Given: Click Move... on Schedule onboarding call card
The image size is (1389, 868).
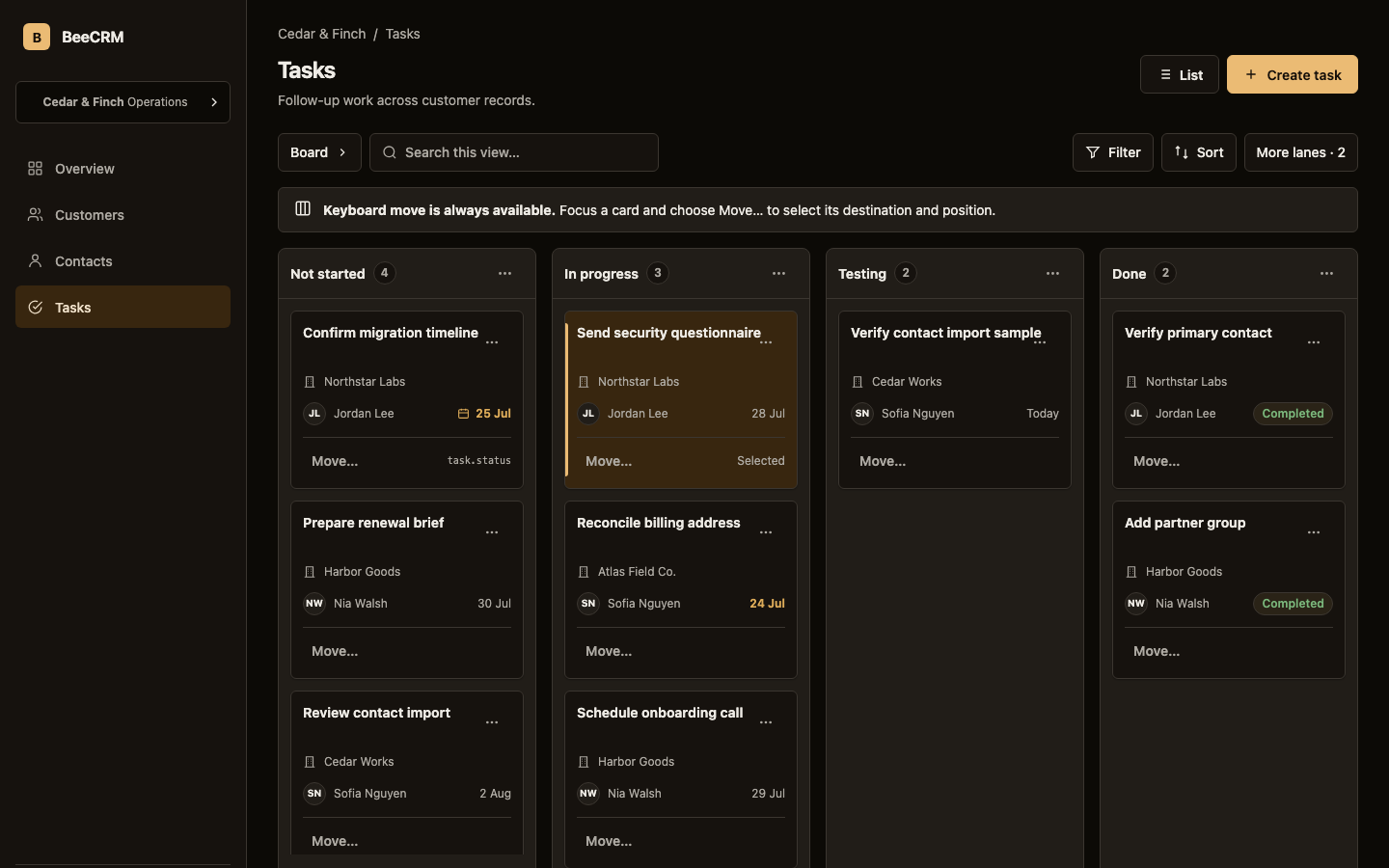Looking at the screenshot, I should pyautogui.click(x=609, y=841).
